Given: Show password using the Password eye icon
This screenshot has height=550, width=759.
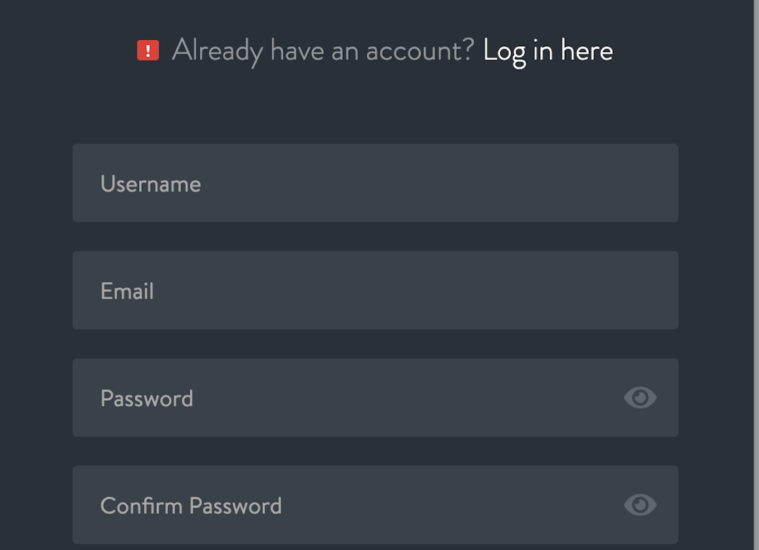Looking at the screenshot, I should [x=640, y=398].
